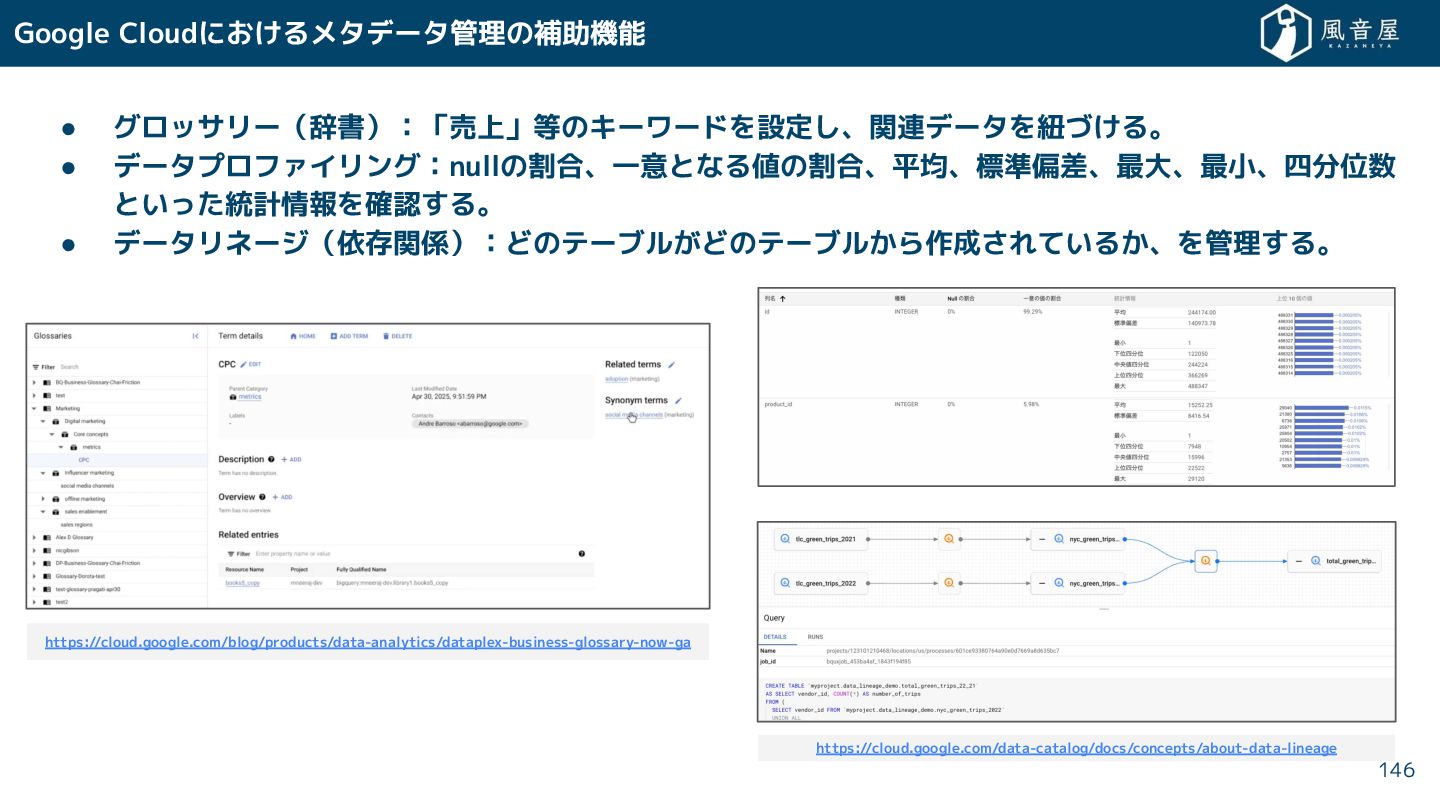Collapse the Influencer marketing category
Image resolution: width=1440 pixels, height=810 pixels.
[x=43, y=473]
